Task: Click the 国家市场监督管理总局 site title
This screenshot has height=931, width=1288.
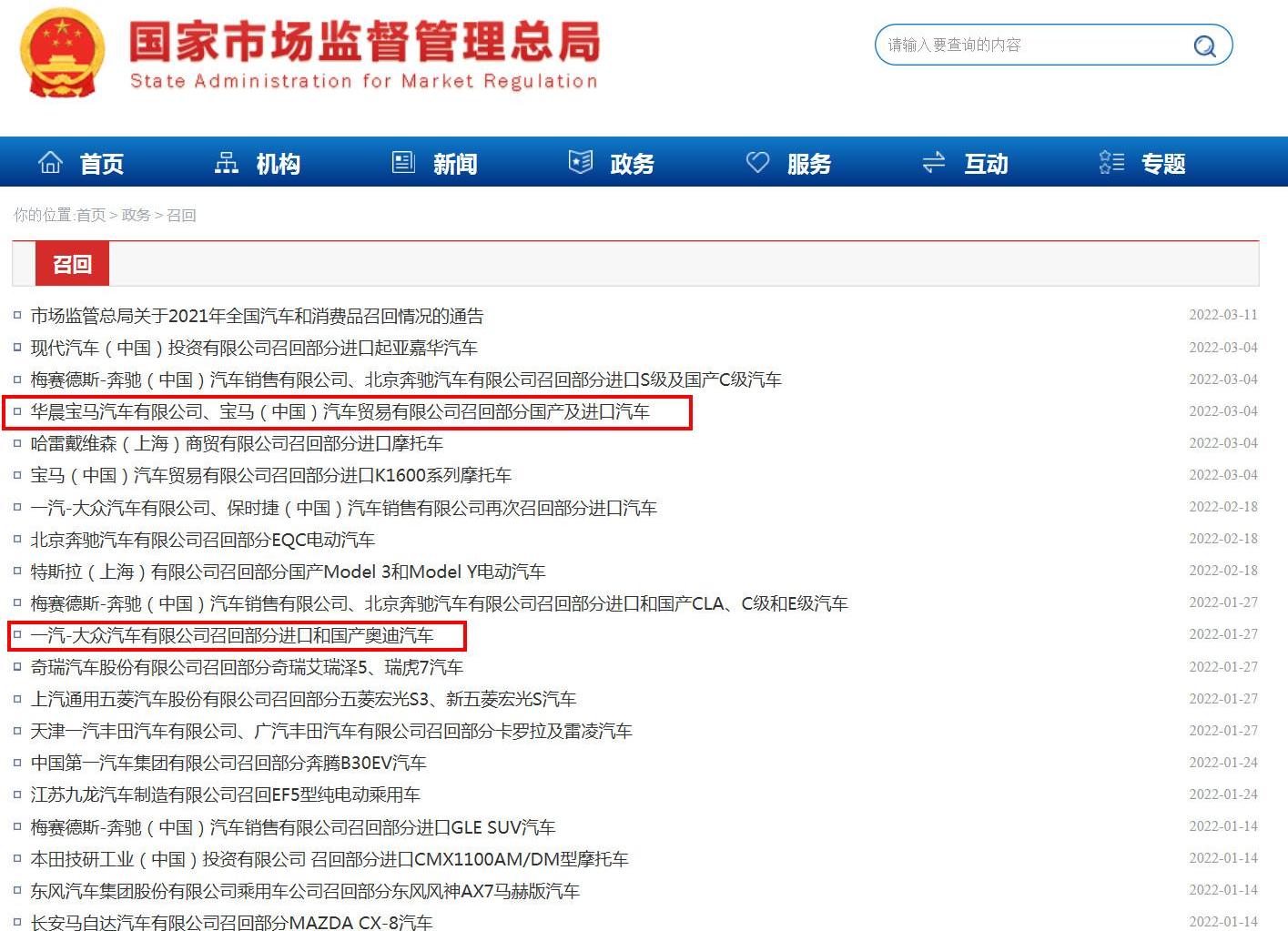Action: 364,42
